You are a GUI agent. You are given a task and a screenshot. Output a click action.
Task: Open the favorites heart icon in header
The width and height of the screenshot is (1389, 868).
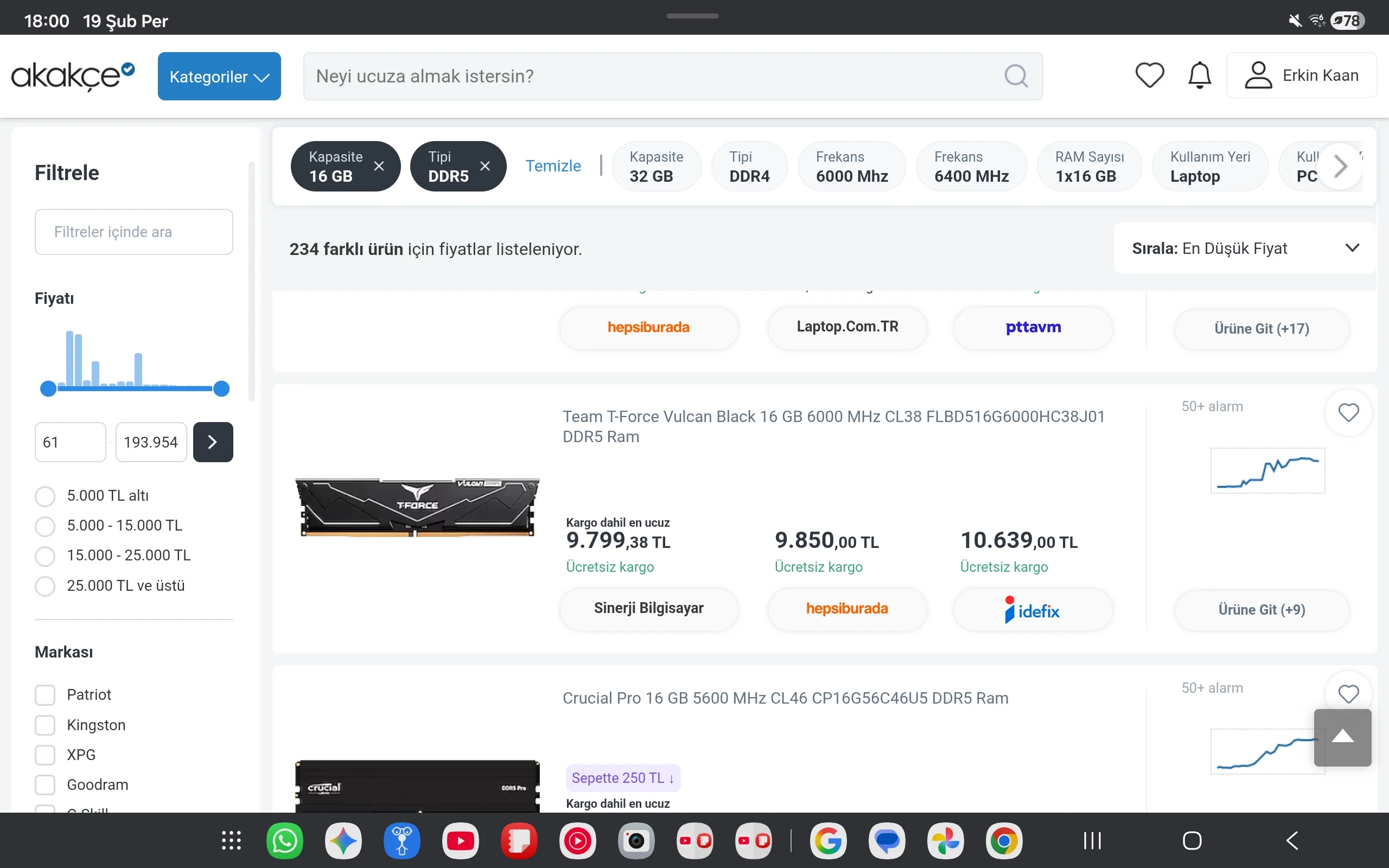[1149, 75]
